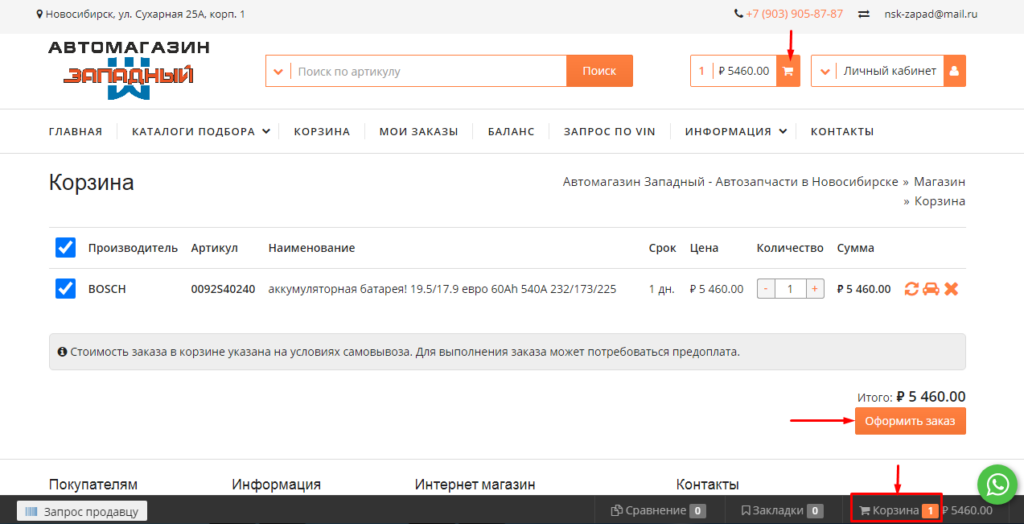Call the +7 (903) 905-87-87 link
1024x524 pixels.
[x=794, y=14]
